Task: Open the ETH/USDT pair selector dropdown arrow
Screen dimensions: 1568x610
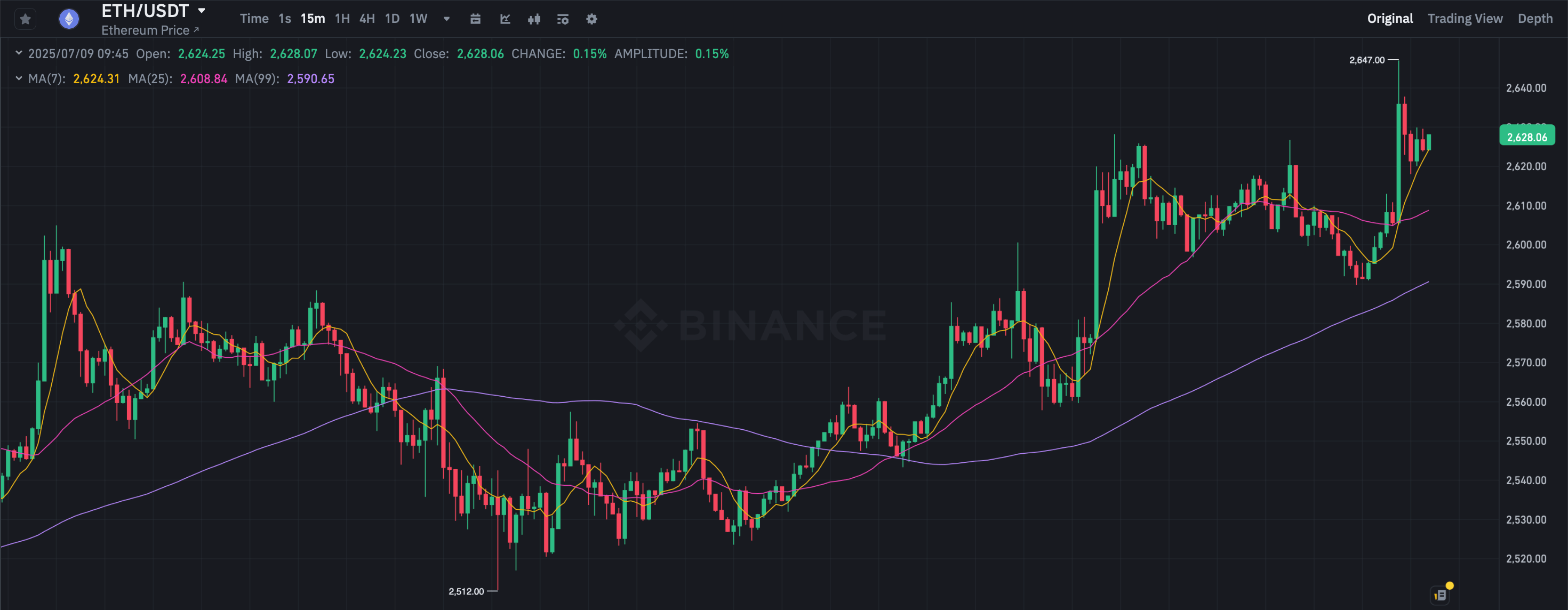Action: (x=202, y=10)
